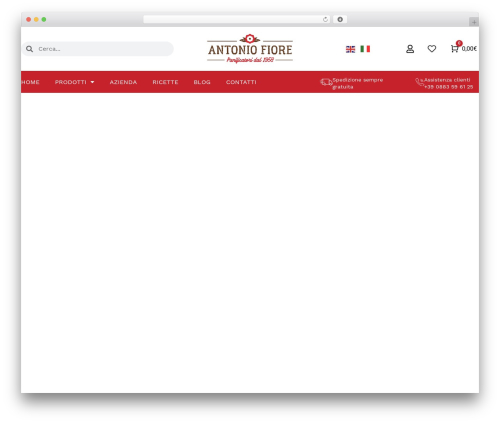500x423 pixels.
Task: Switch language to Italian flag
Action: (x=365, y=49)
